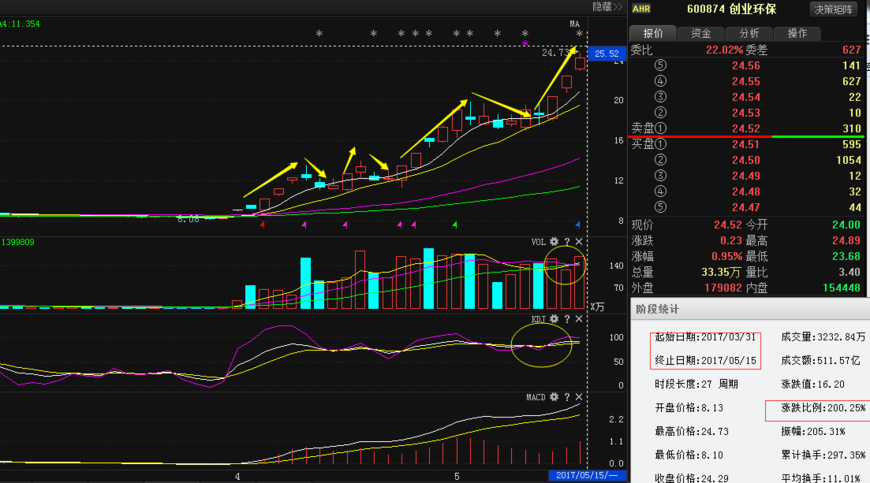Click the AHR badge icon

[641, 8]
